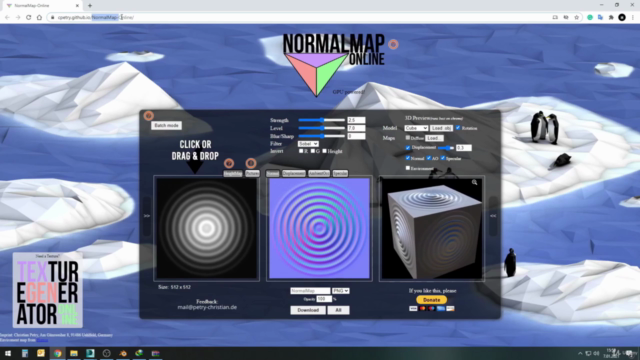Open the mail@petry-christian.de feedback link
640x360 pixels.
207,307
